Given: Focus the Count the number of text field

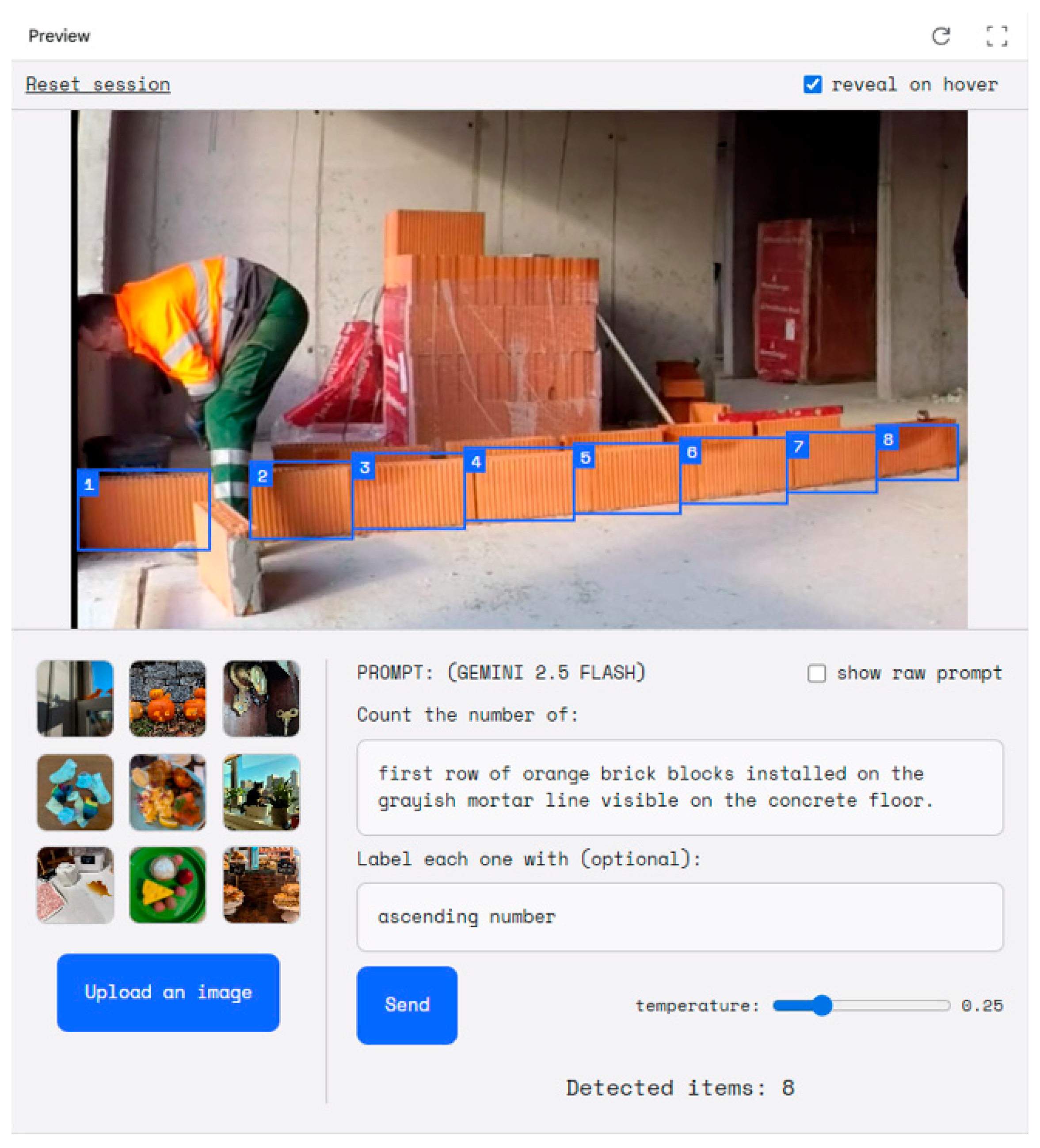Looking at the screenshot, I should pyautogui.click(x=679, y=787).
